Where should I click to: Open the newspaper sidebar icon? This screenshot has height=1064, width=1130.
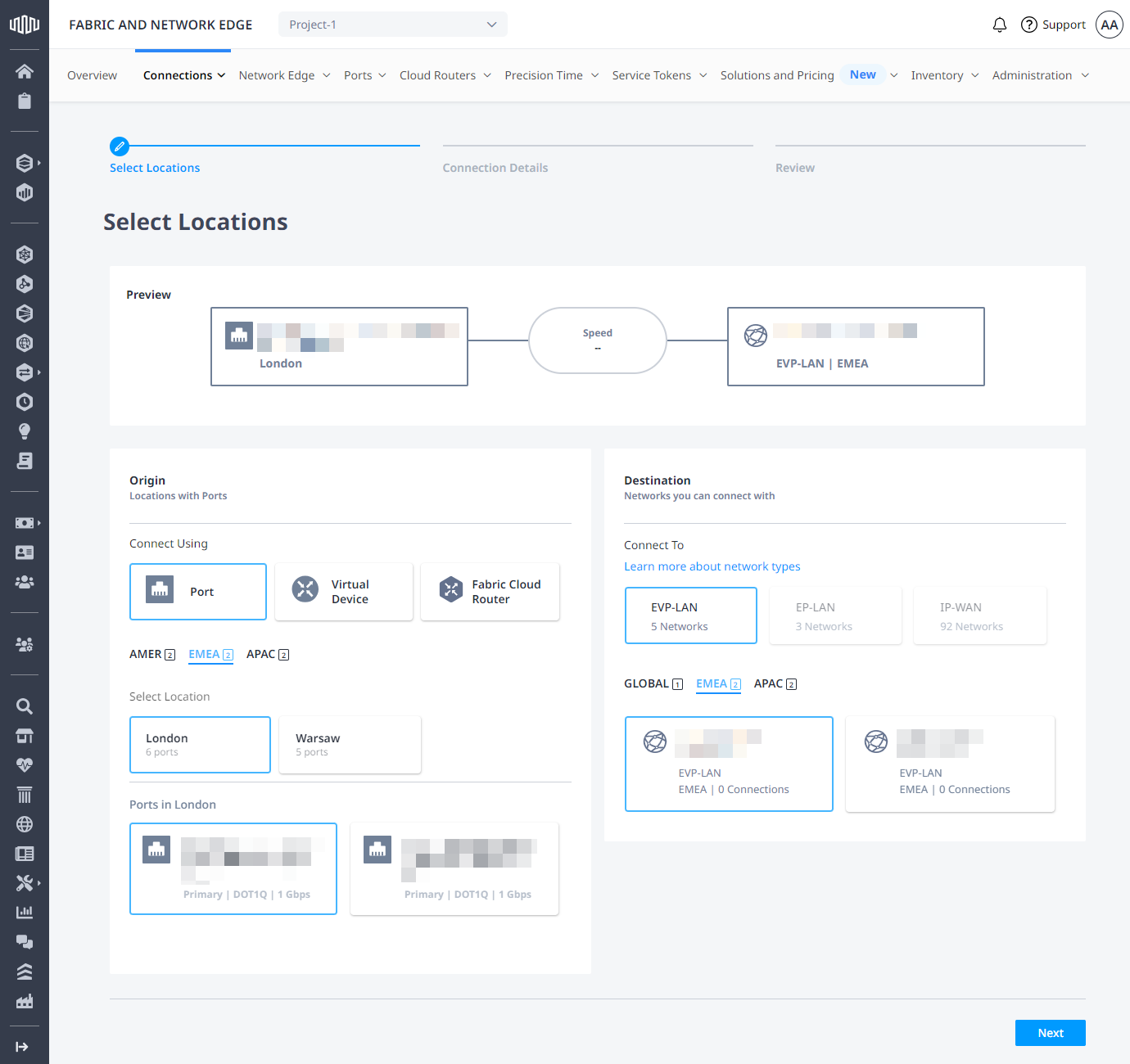click(x=25, y=854)
